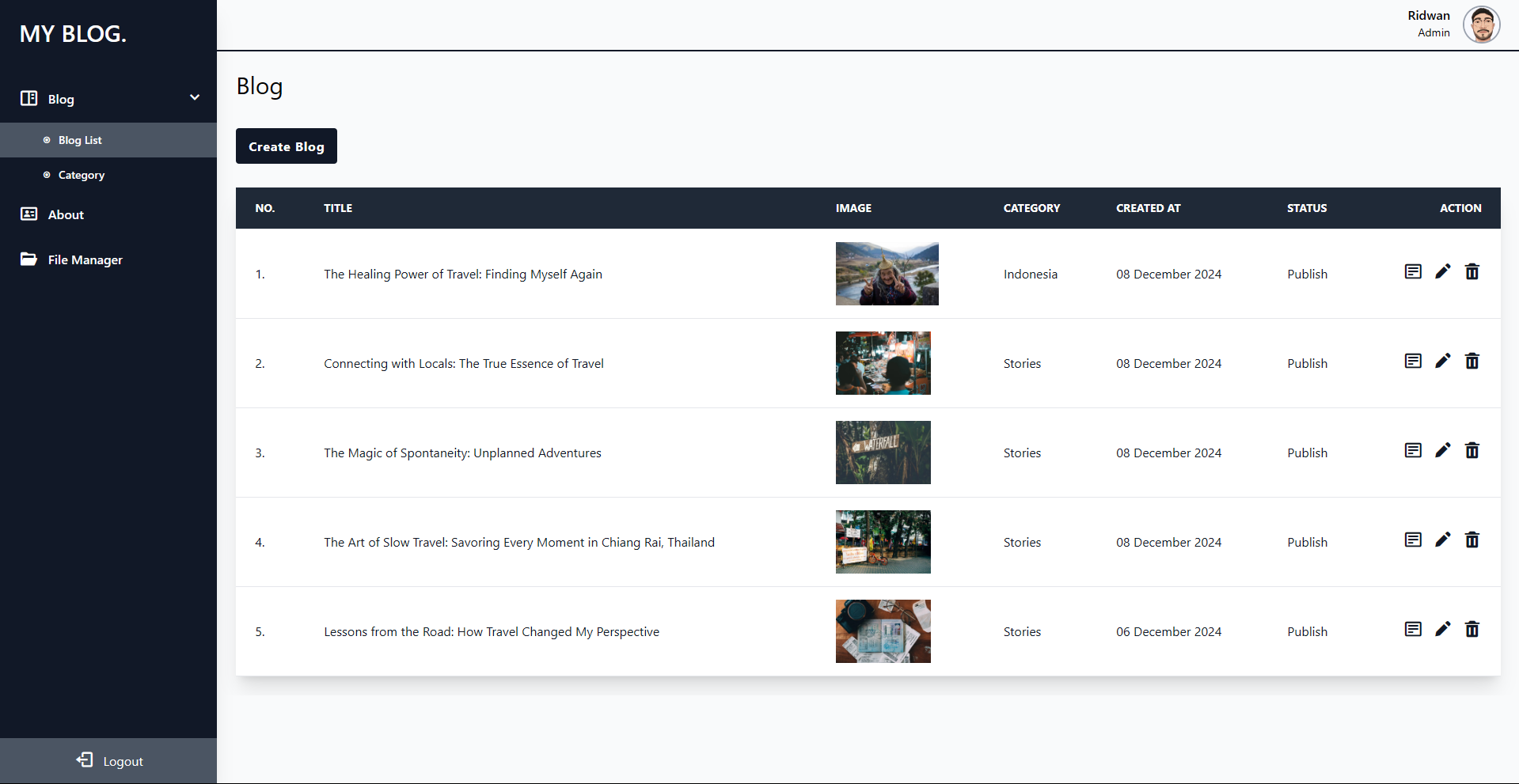Open the view icon for 'The Healing Power of Travel'
Screen dimensions: 1519x784
click(1413, 271)
